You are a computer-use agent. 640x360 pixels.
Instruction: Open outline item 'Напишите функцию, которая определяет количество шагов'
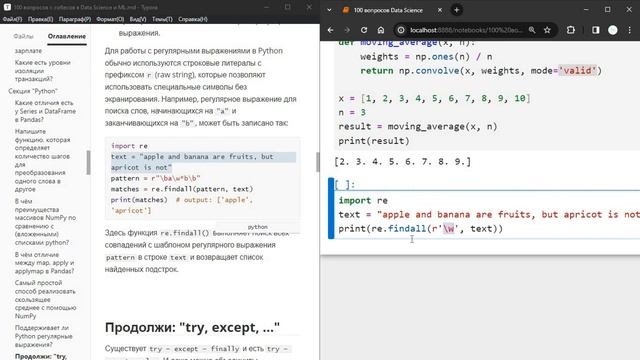click(x=42, y=160)
